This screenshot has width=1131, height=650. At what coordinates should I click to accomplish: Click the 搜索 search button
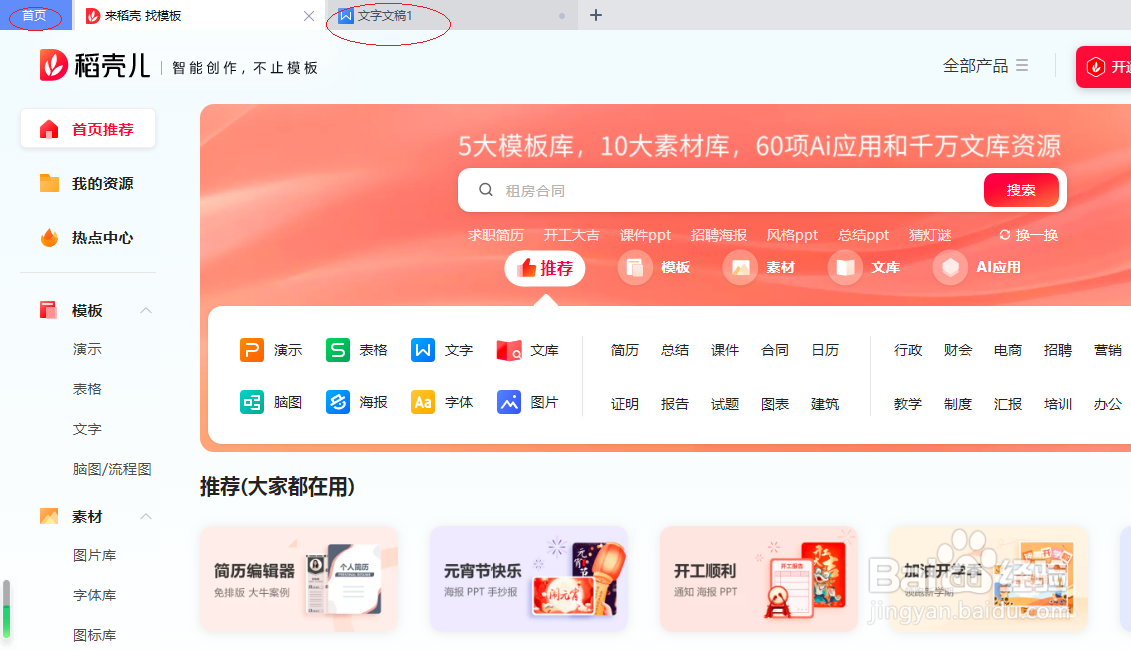pos(1020,189)
